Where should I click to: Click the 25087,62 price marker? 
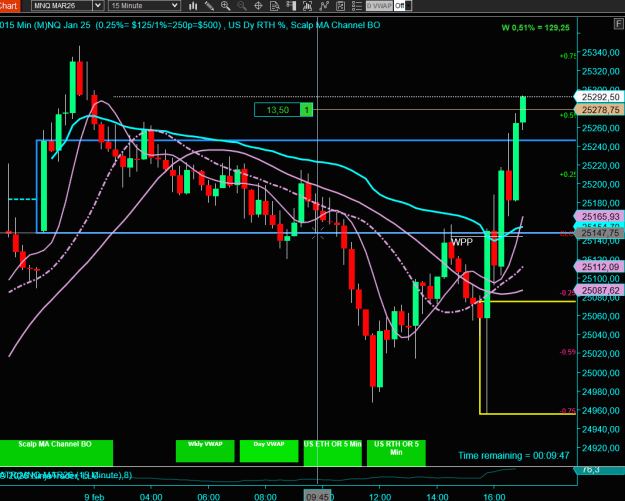(x=599, y=290)
